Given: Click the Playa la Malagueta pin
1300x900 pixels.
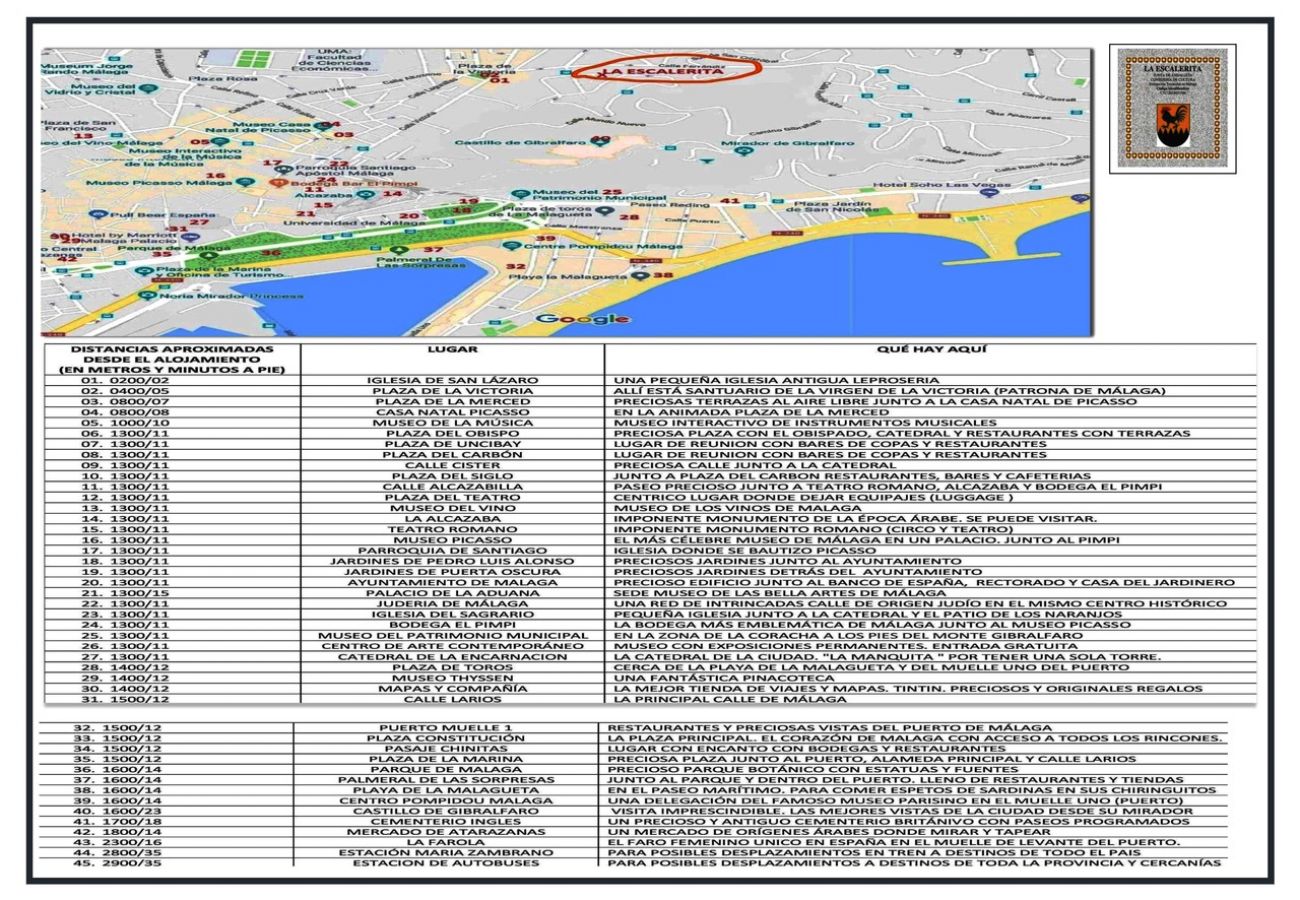Looking at the screenshot, I should tap(639, 275).
